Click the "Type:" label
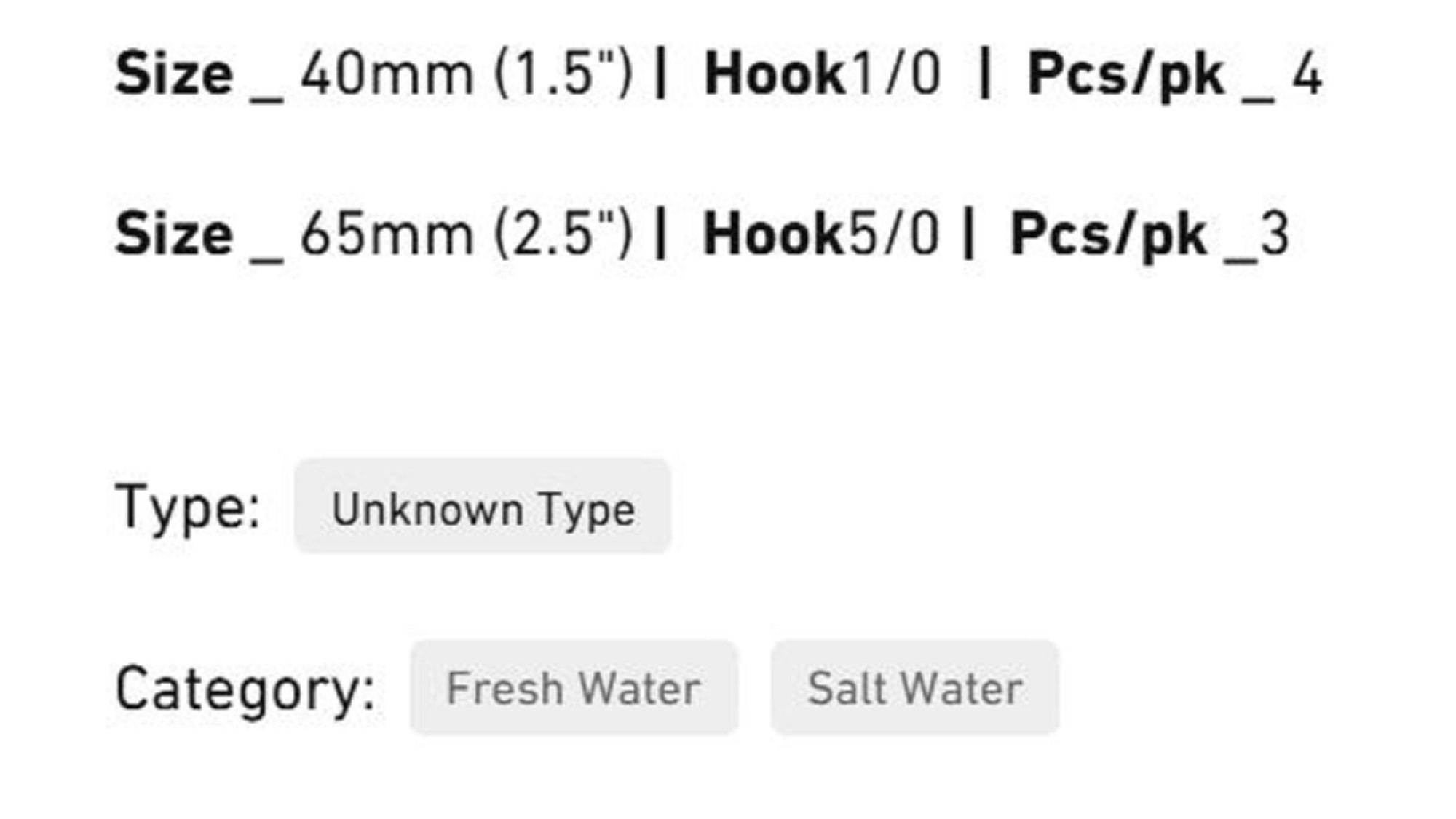The width and height of the screenshot is (1456, 819). click(x=188, y=507)
